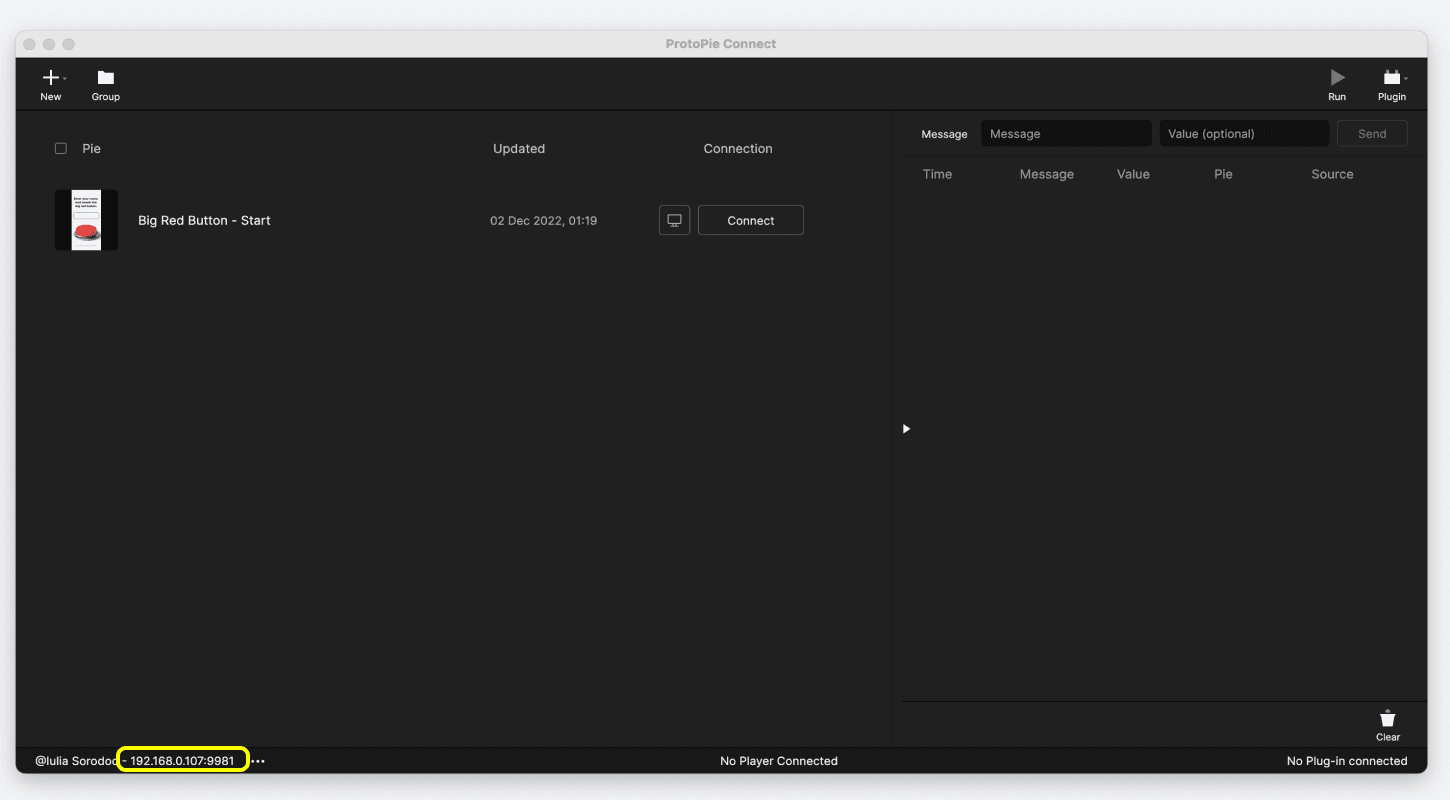Preview Big Red Button via the monitor icon
This screenshot has height=800, width=1450.
tap(674, 220)
